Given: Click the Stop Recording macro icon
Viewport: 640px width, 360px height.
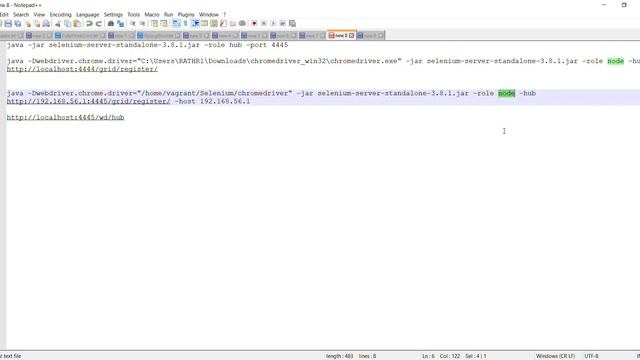Looking at the screenshot, I should pos(264,24).
